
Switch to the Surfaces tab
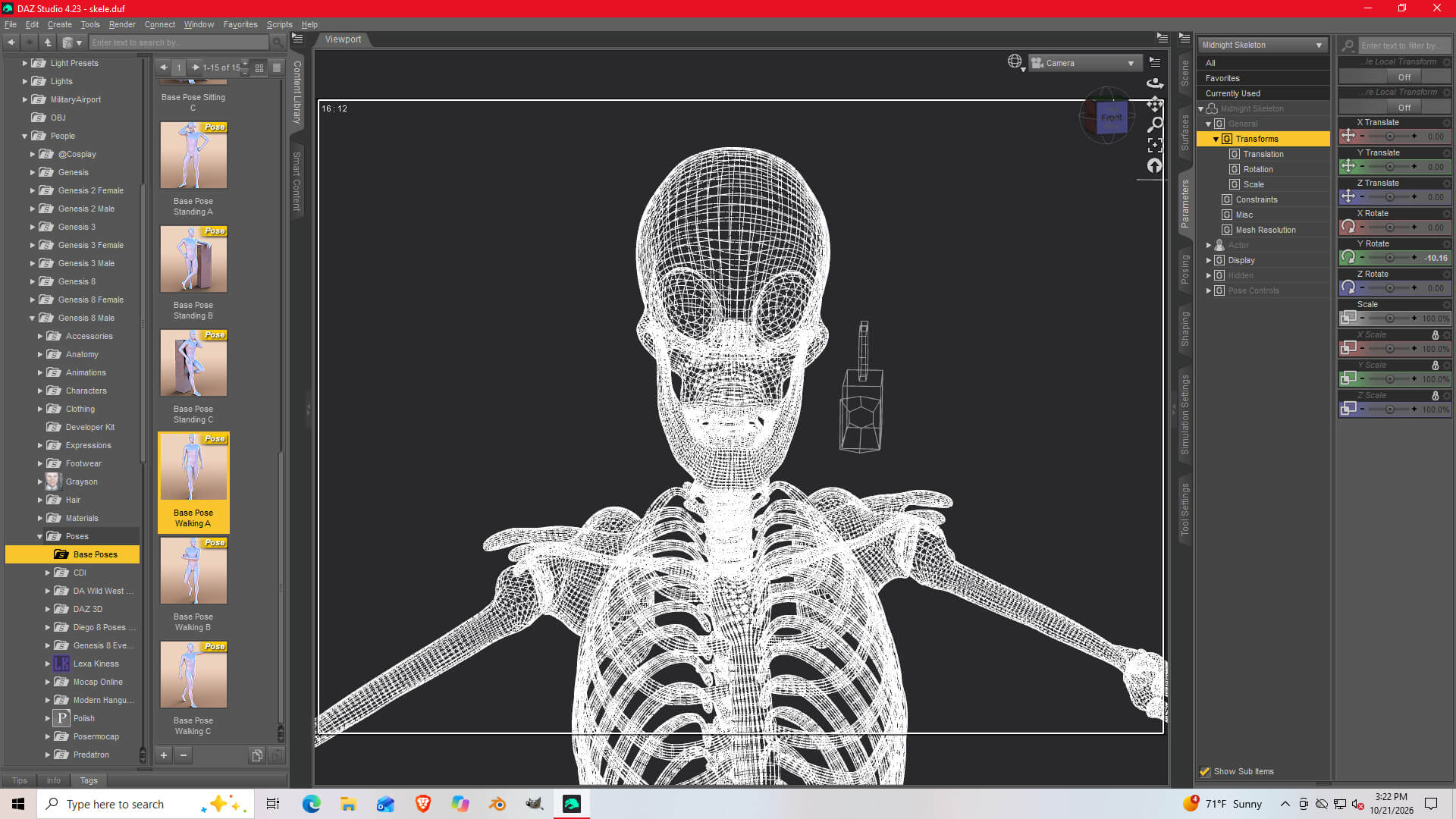coord(1185,132)
